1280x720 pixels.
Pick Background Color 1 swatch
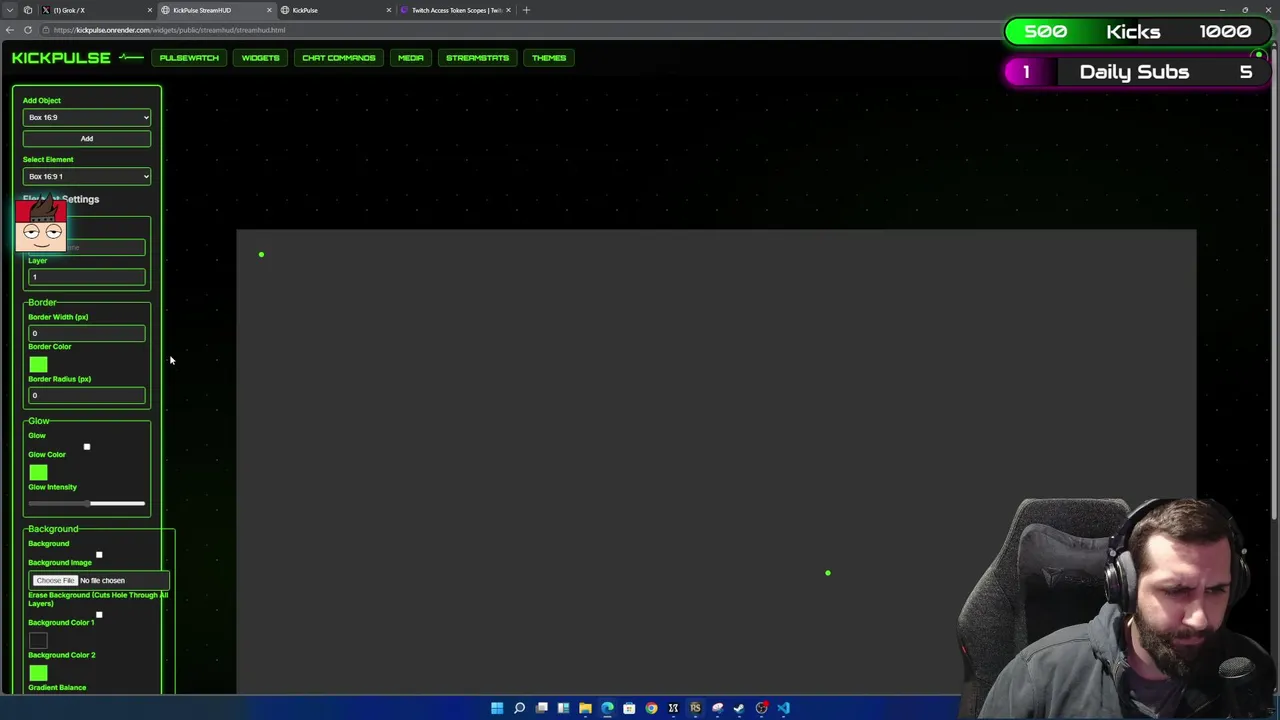coord(38,640)
